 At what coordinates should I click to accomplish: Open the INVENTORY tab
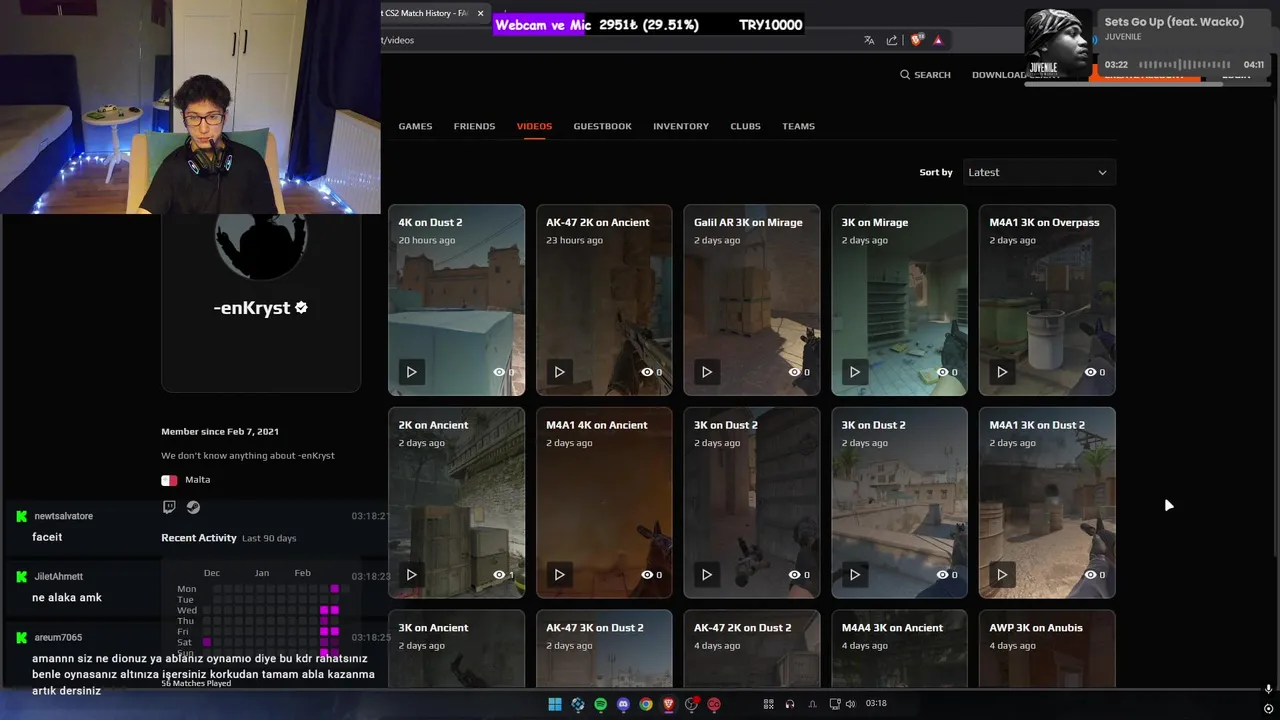point(681,126)
